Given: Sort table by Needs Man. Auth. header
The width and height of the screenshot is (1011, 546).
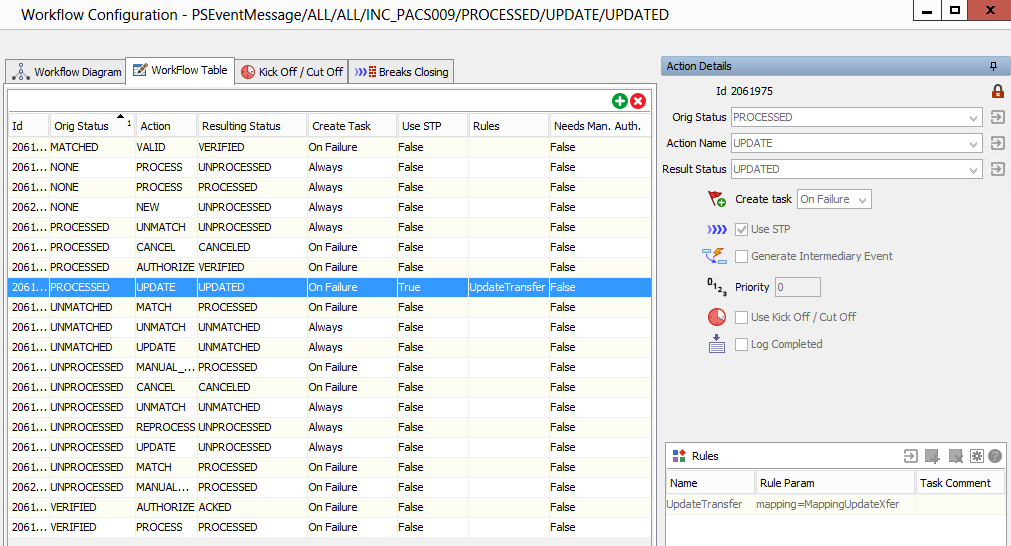Looking at the screenshot, I should (600, 126).
